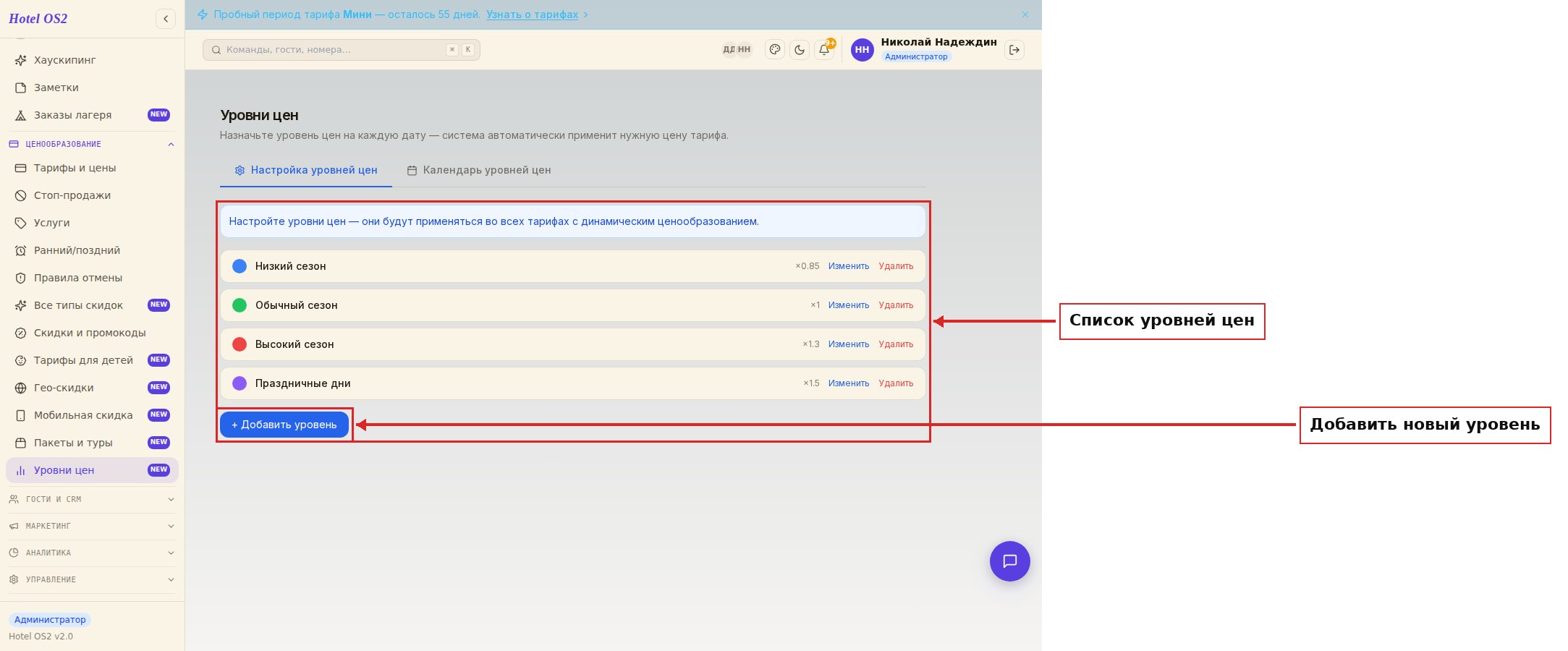Focus the Команды, гости, номера search field

pos(342,50)
